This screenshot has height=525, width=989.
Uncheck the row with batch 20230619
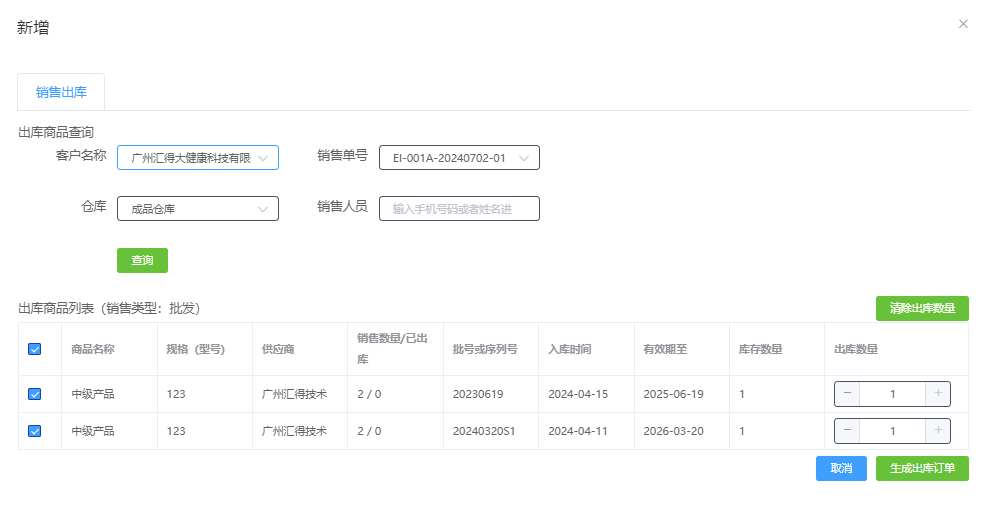35,394
